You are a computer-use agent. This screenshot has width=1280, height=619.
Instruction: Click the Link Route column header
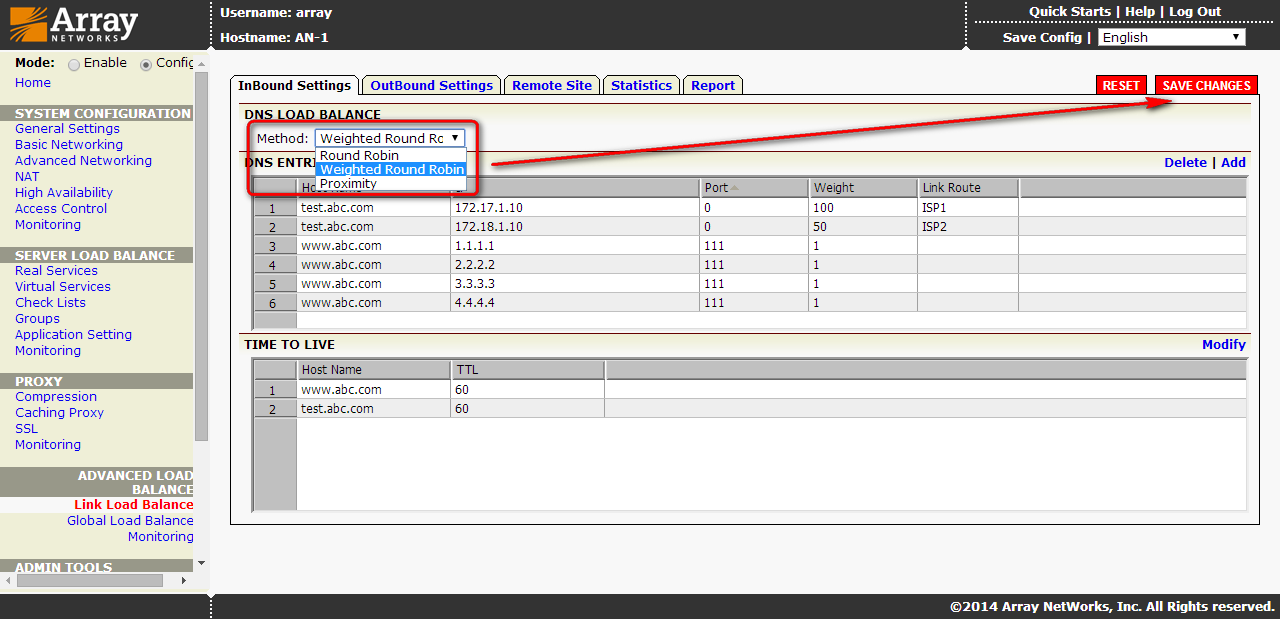[x=969, y=188]
